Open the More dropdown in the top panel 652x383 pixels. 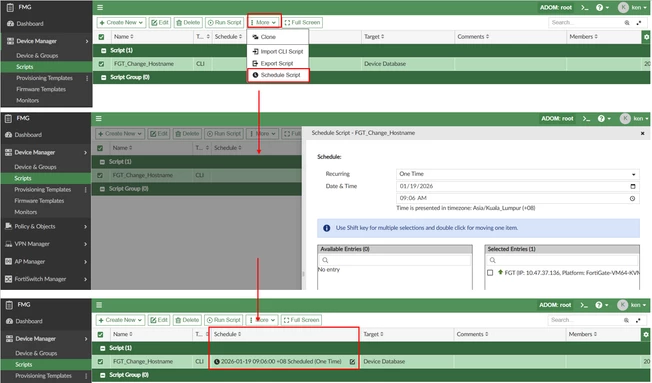coord(264,22)
